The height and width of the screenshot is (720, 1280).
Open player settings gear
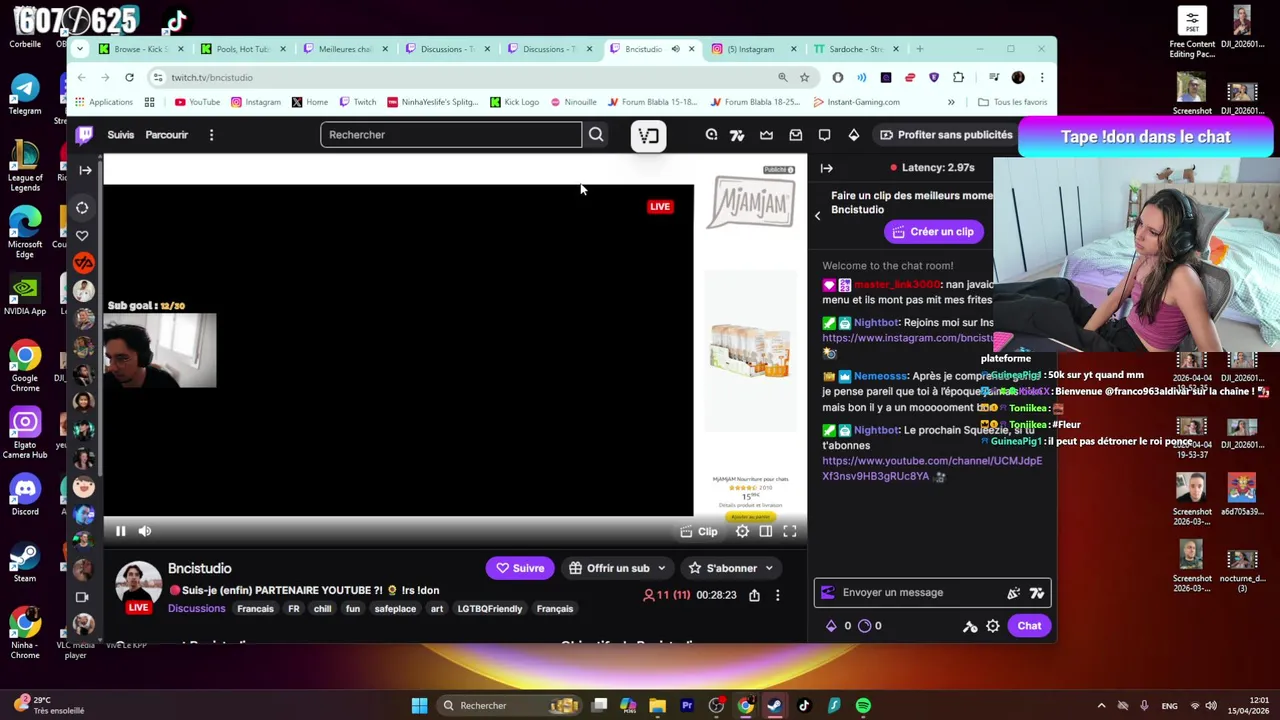[742, 532]
